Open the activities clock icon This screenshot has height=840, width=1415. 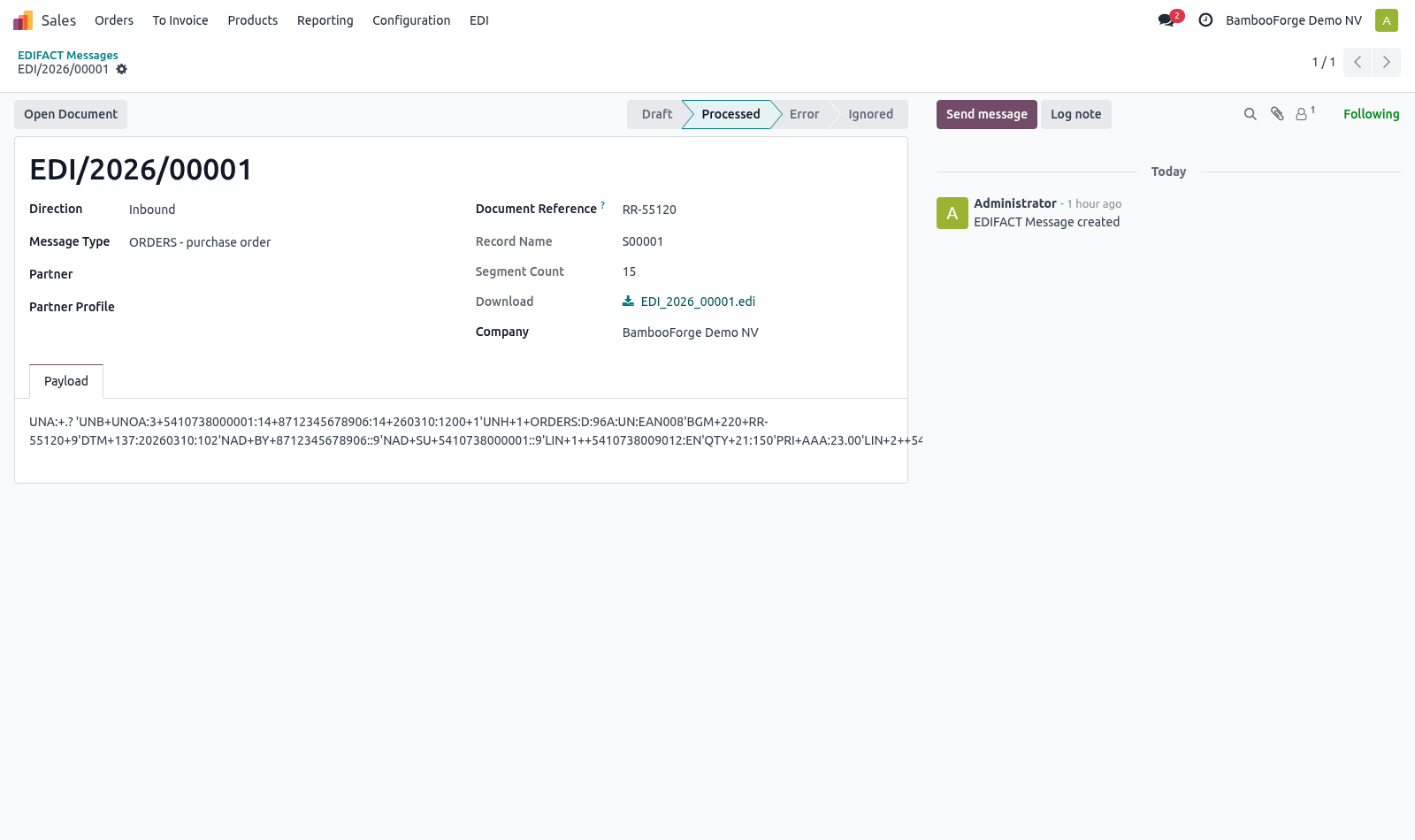click(1205, 20)
